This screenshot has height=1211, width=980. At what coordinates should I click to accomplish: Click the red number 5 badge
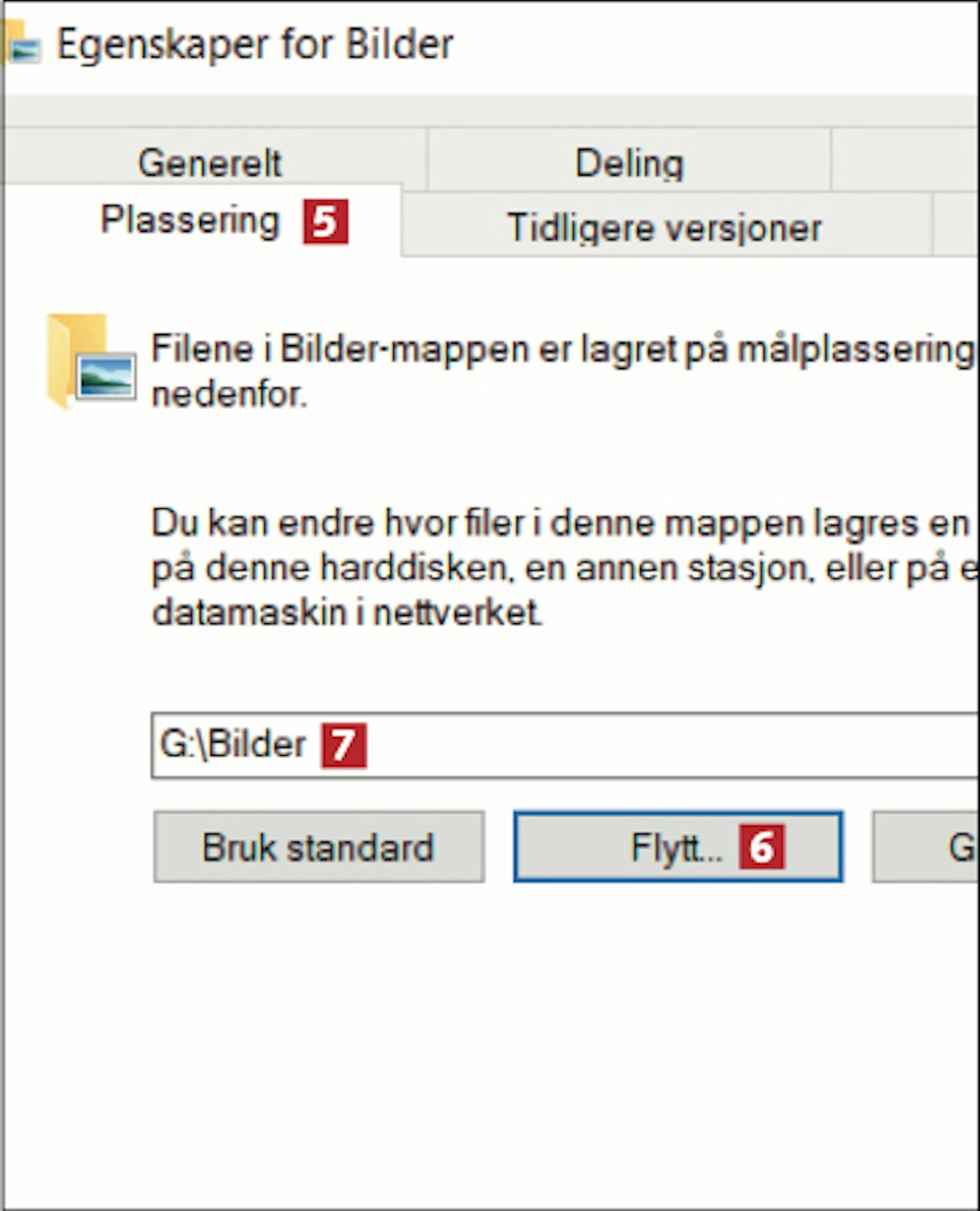pos(325,222)
